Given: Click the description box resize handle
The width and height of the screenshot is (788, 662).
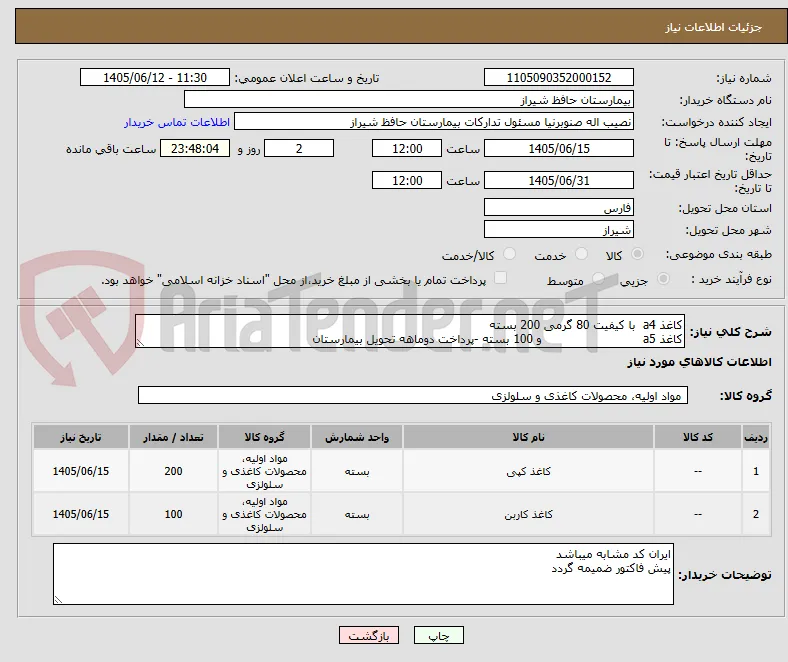Looking at the screenshot, I should [x=140, y=343].
